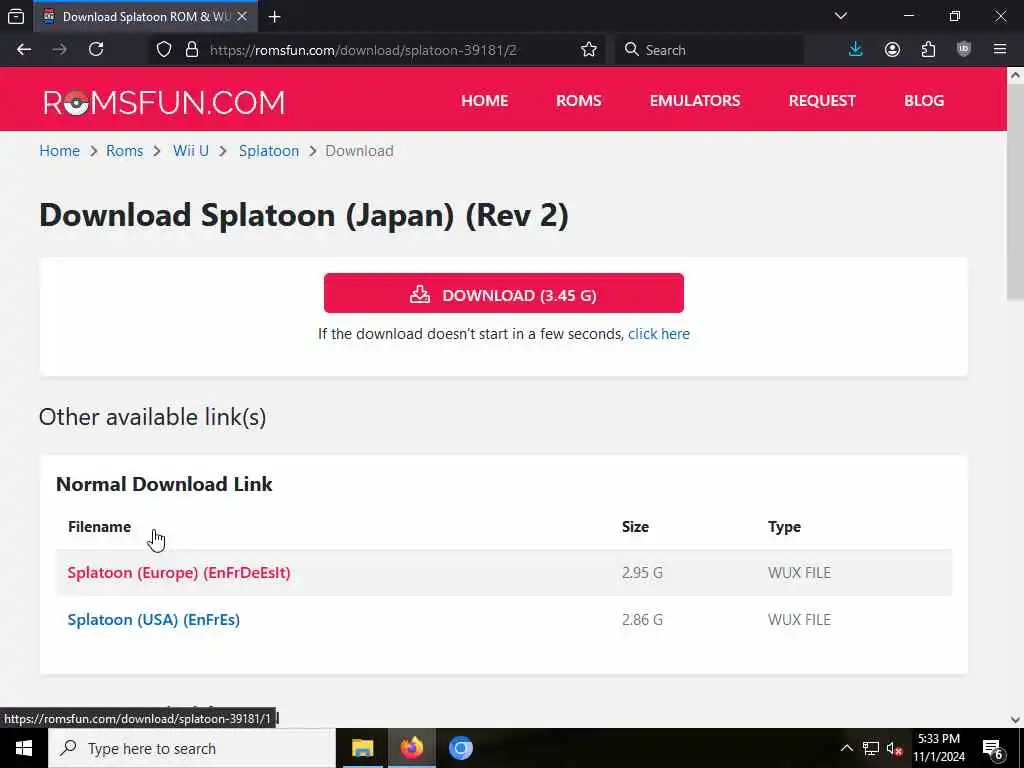Viewport: 1024px width, 768px height.
Task: Select the Download Splatoon ROM tab
Action: coord(145,16)
